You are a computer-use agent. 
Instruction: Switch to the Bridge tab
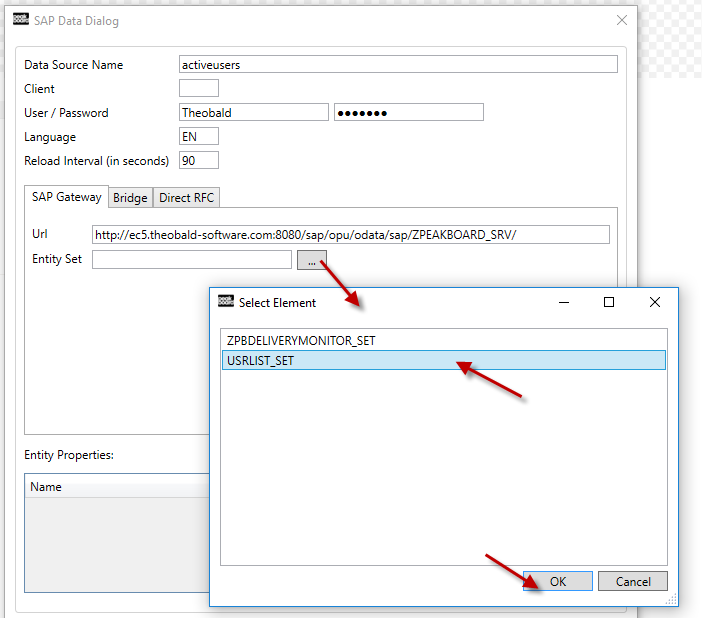coord(130,198)
